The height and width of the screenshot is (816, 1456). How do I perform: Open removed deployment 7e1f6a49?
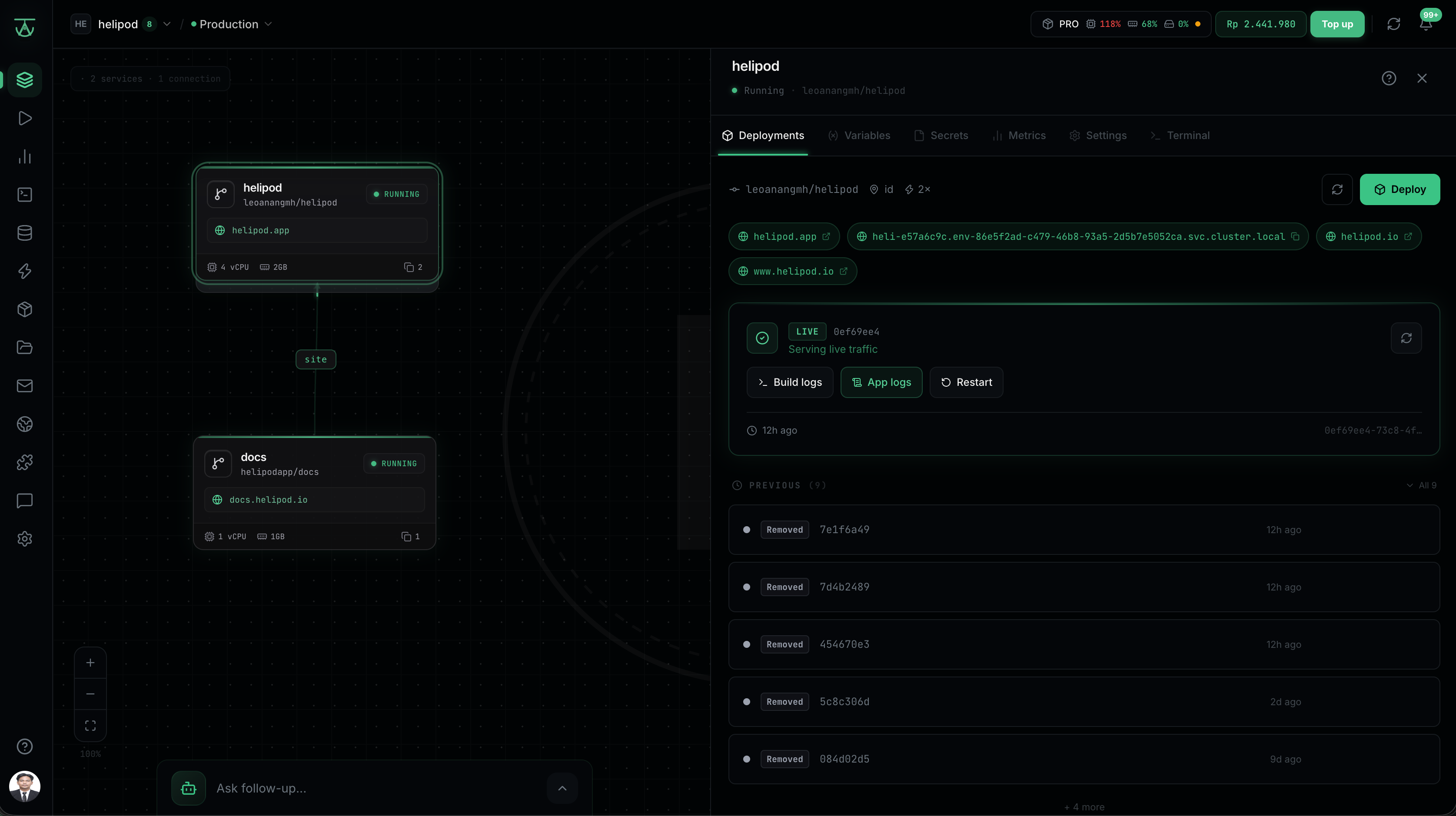[1084, 530]
